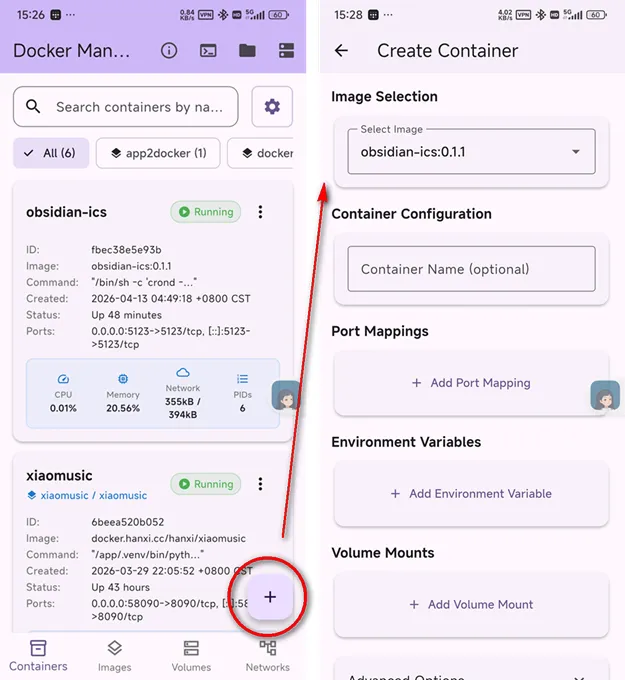The image size is (625, 680).
Task: Open the terminal icon in the header
Action: point(208,51)
